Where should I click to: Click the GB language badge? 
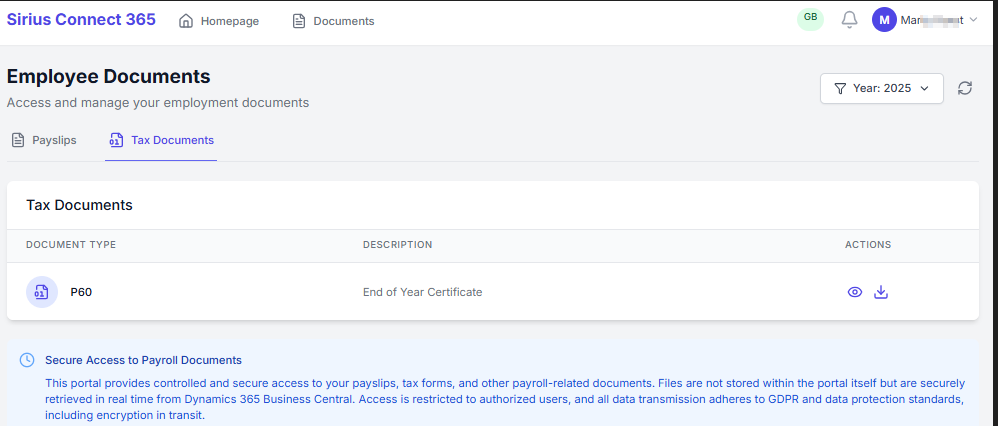pyautogui.click(x=810, y=18)
